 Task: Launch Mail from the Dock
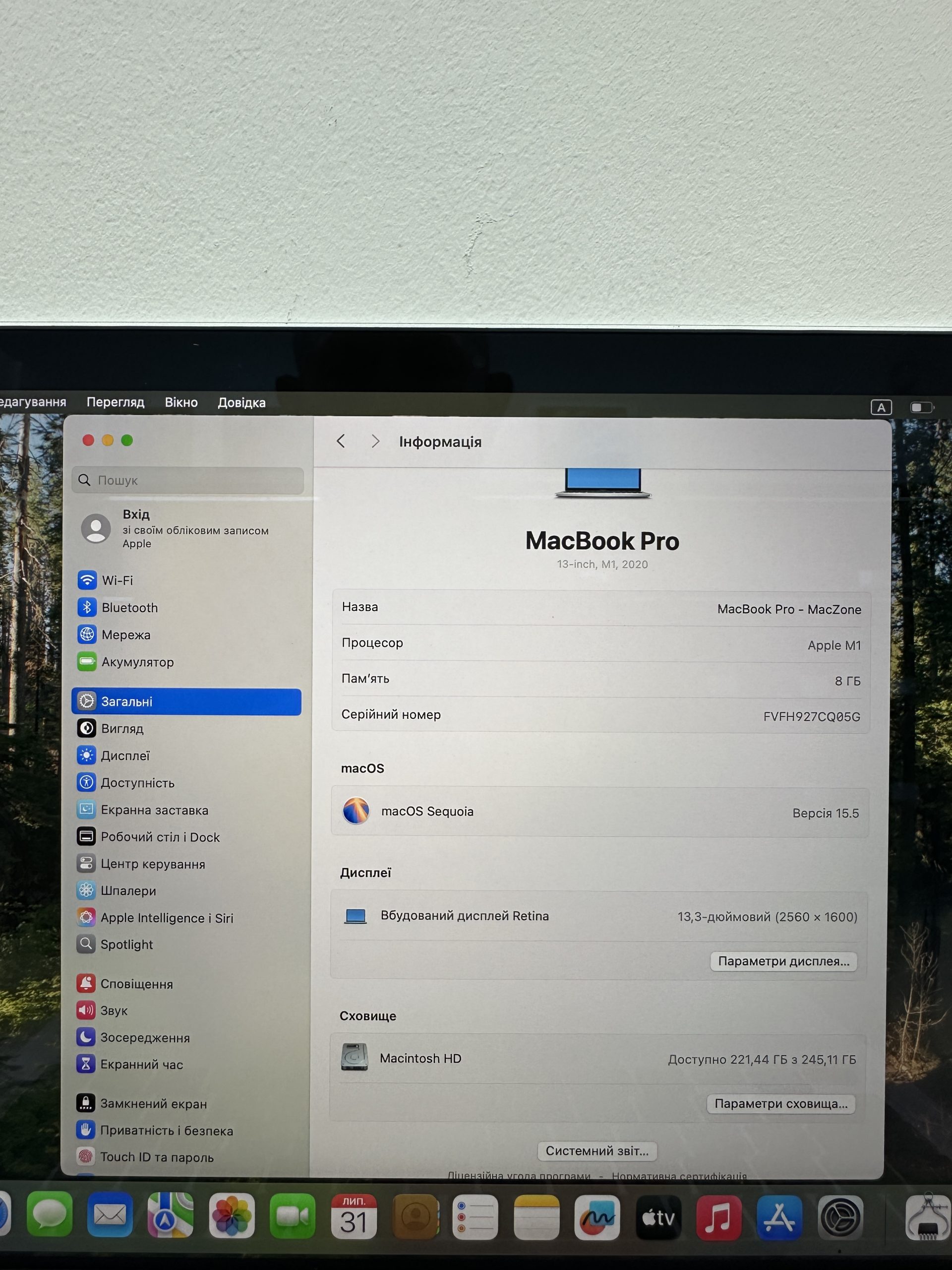(110, 1215)
